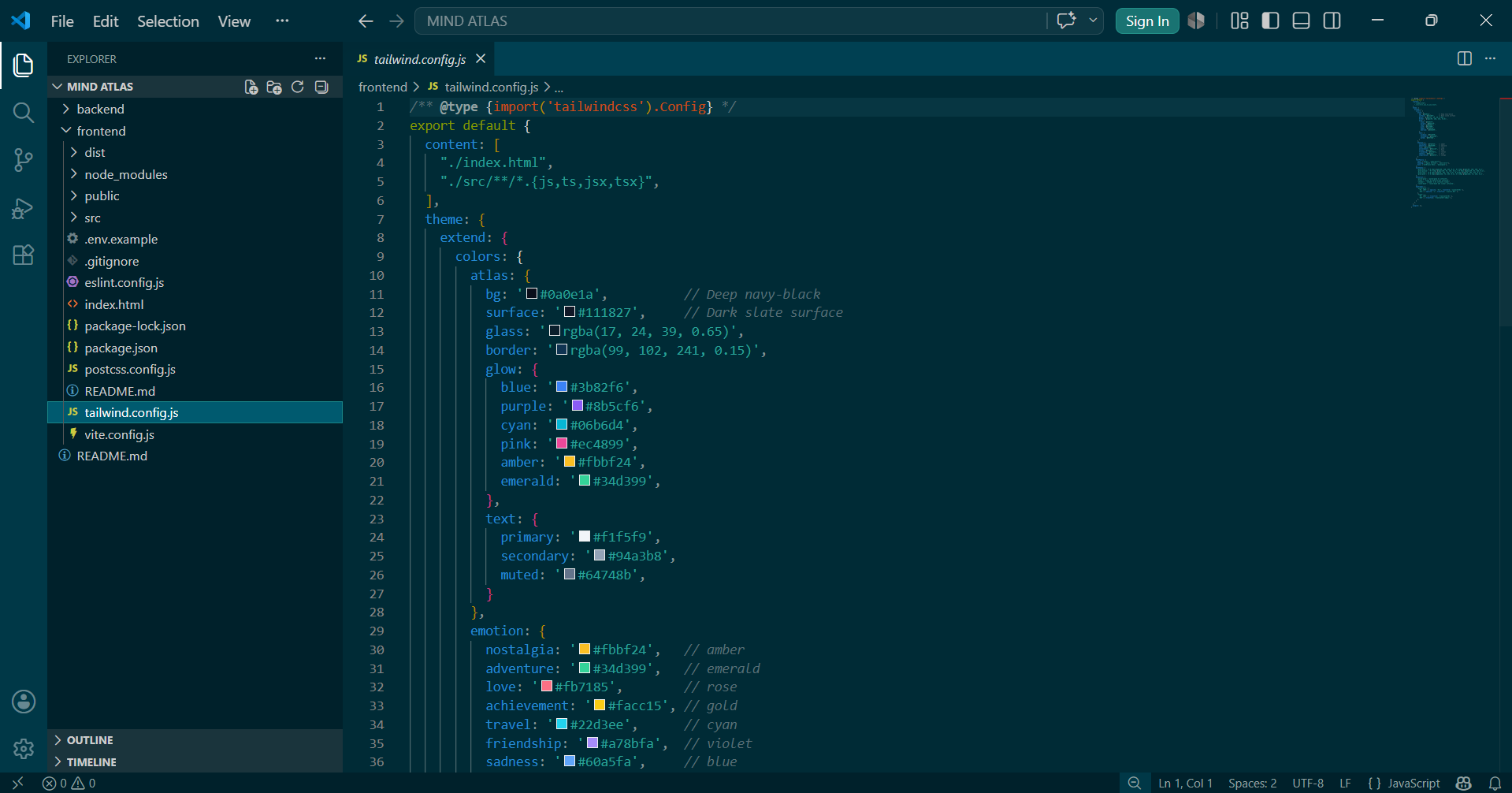Click the zoom-out icon in status bar
The image size is (1512, 793).
click(1135, 783)
